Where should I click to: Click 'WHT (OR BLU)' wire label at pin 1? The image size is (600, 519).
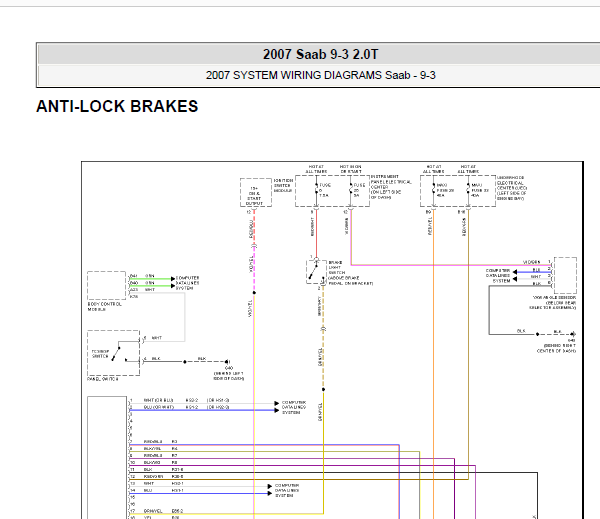pyautogui.click(x=158, y=400)
